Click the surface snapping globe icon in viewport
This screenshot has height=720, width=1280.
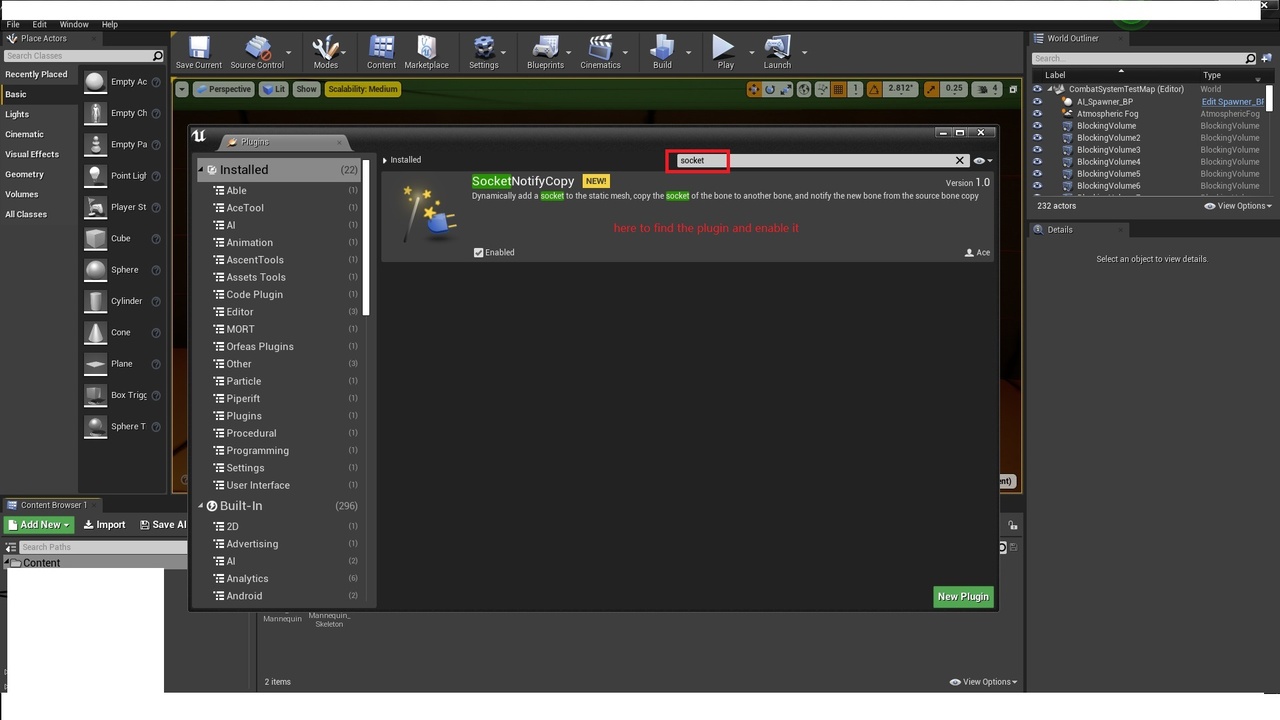pos(804,89)
